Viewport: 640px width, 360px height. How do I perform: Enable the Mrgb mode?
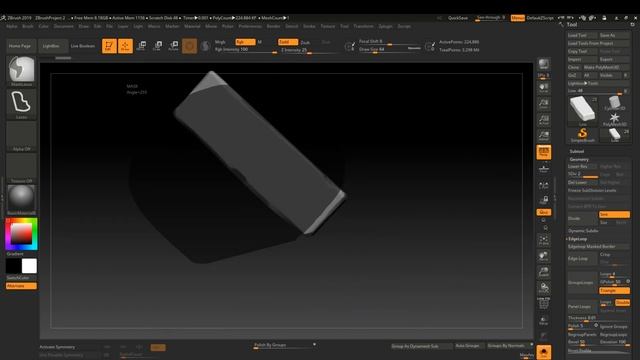220,42
